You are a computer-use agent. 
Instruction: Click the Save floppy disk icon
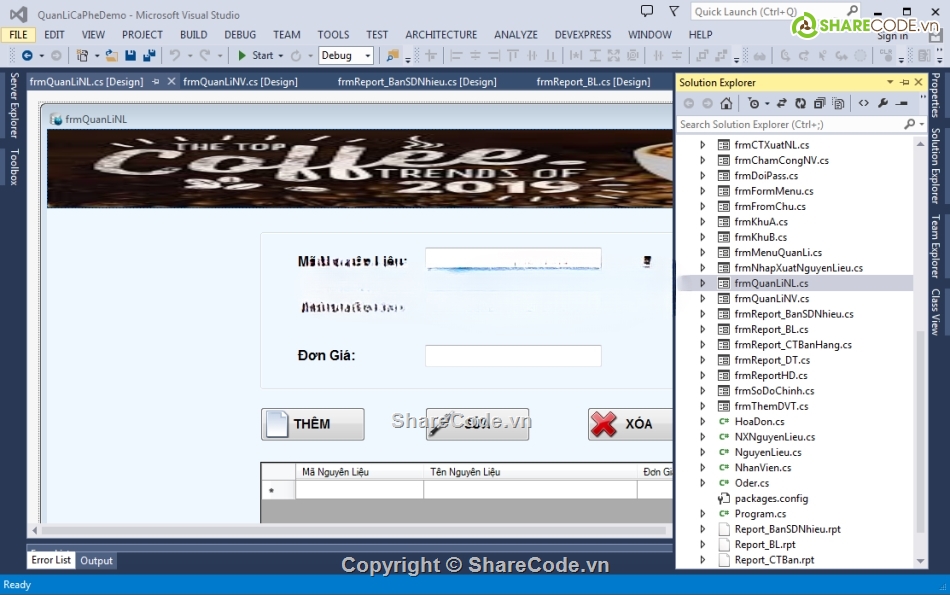pos(130,56)
